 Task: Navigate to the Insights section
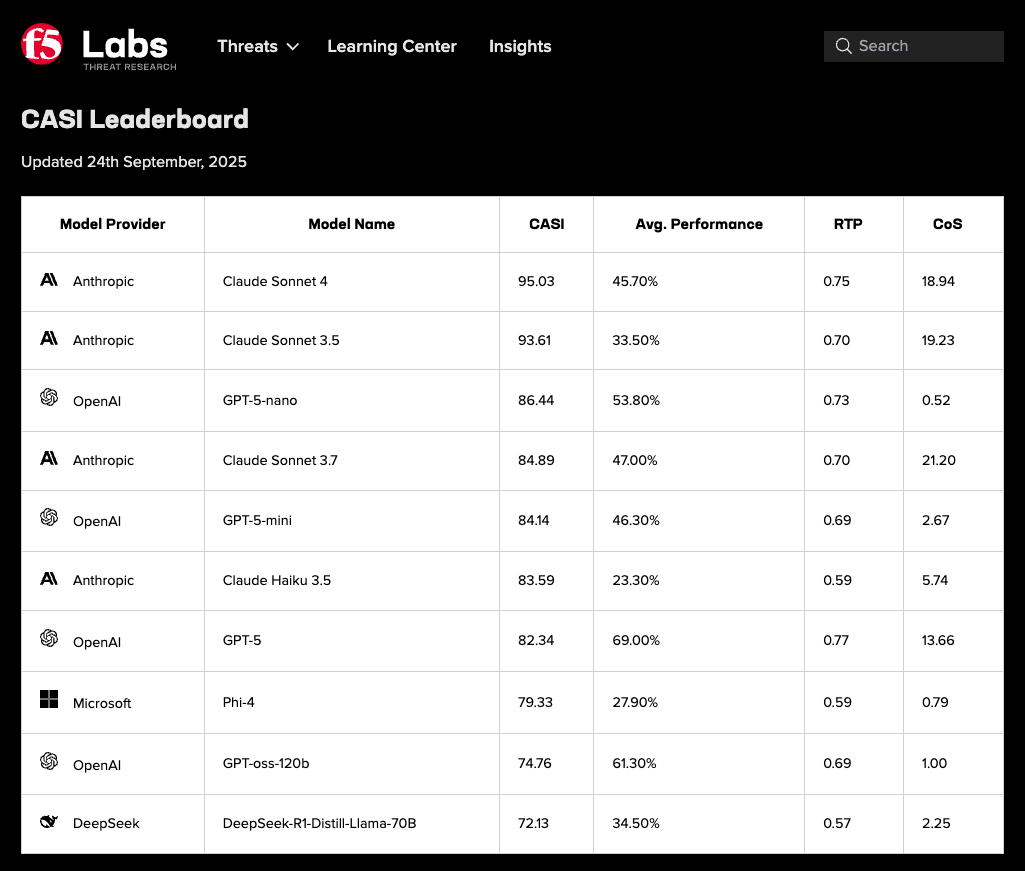click(x=520, y=46)
